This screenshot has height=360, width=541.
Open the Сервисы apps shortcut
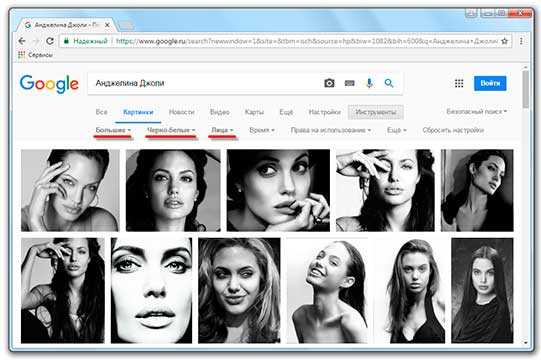[36, 55]
